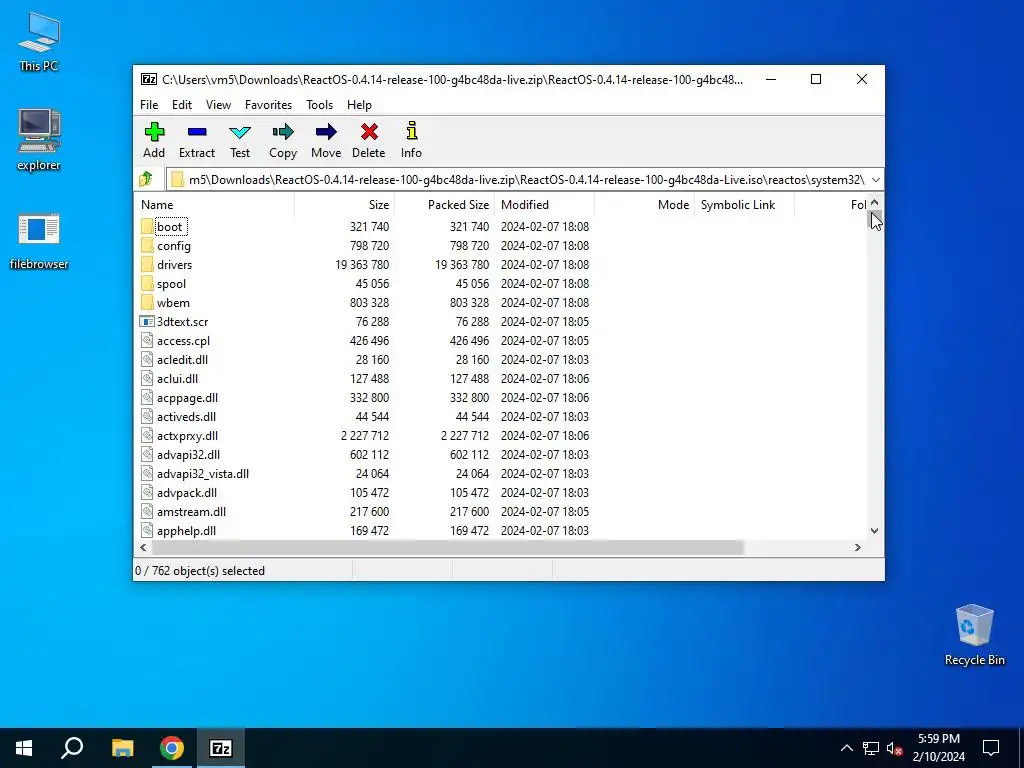This screenshot has height=768, width=1024.
Task: Click the 3dtext.scr file icon
Action: (x=147, y=321)
